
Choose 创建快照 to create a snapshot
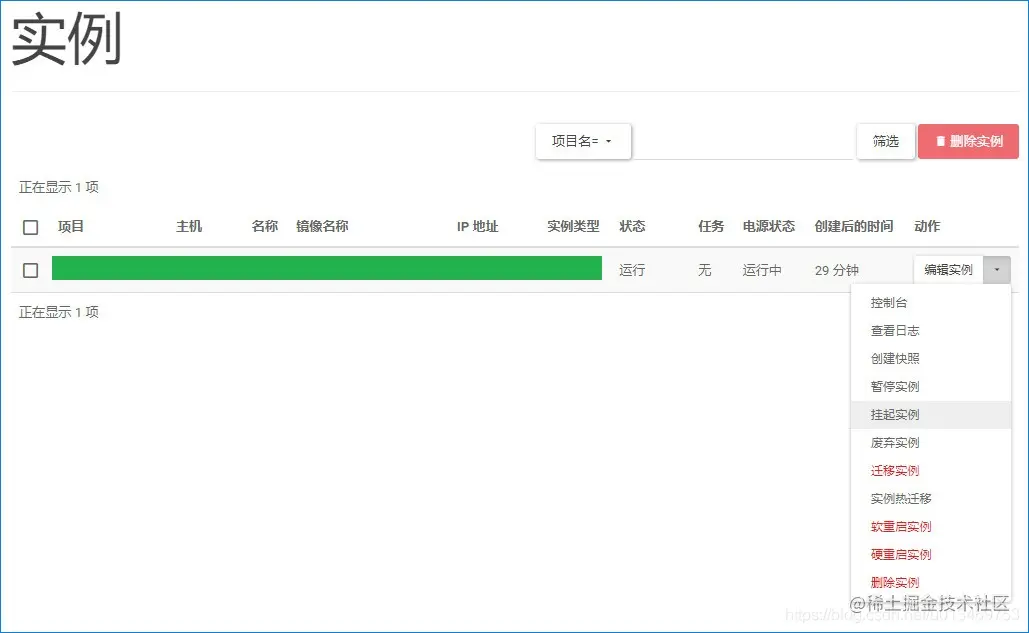click(x=893, y=358)
